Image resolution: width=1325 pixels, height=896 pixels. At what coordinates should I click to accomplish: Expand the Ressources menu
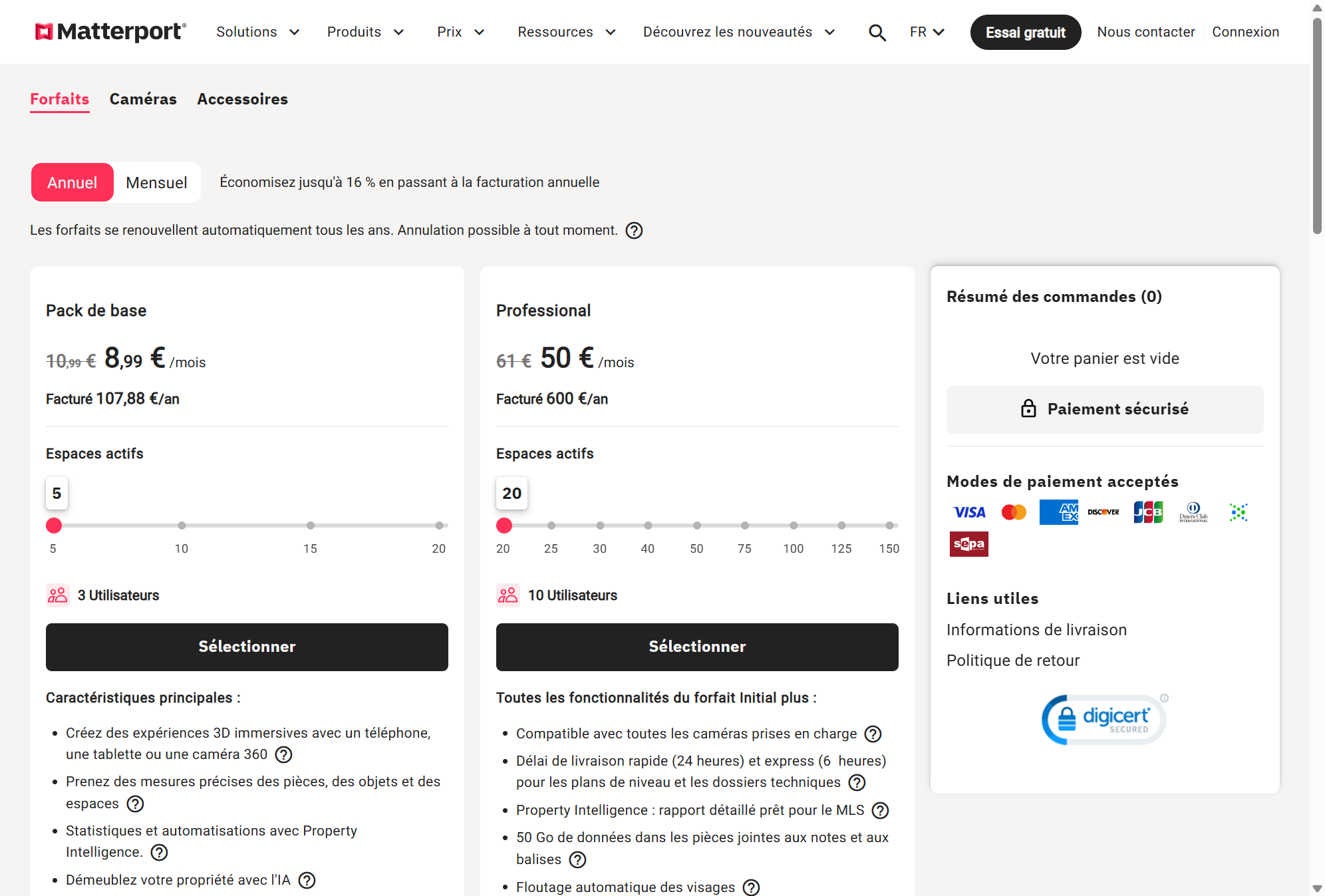pyautogui.click(x=567, y=32)
